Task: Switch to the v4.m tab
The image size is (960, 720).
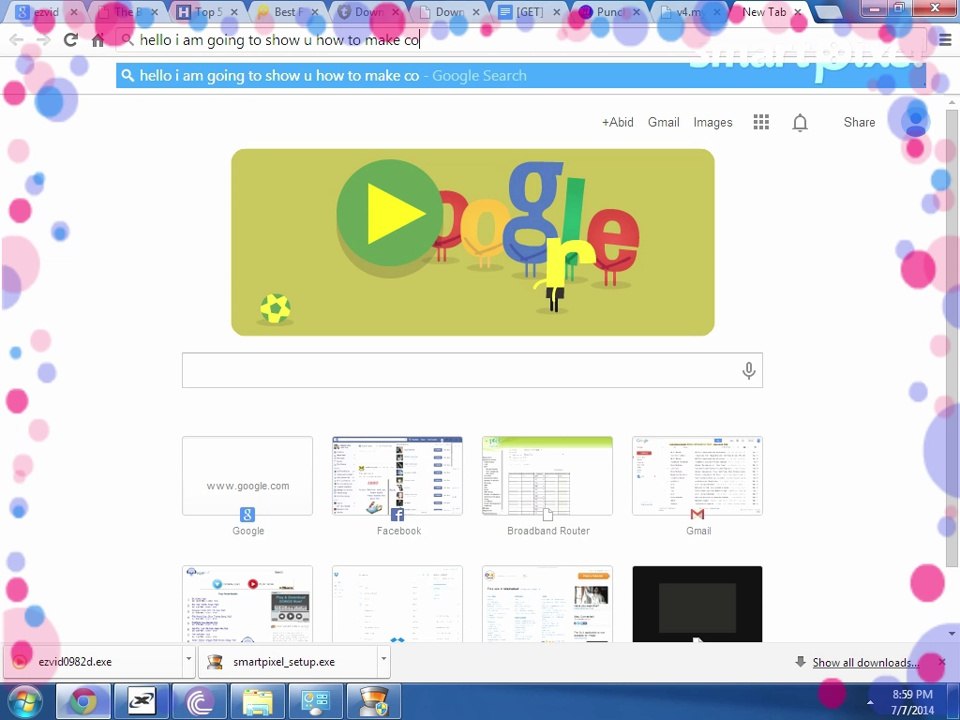Action: tap(689, 12)
